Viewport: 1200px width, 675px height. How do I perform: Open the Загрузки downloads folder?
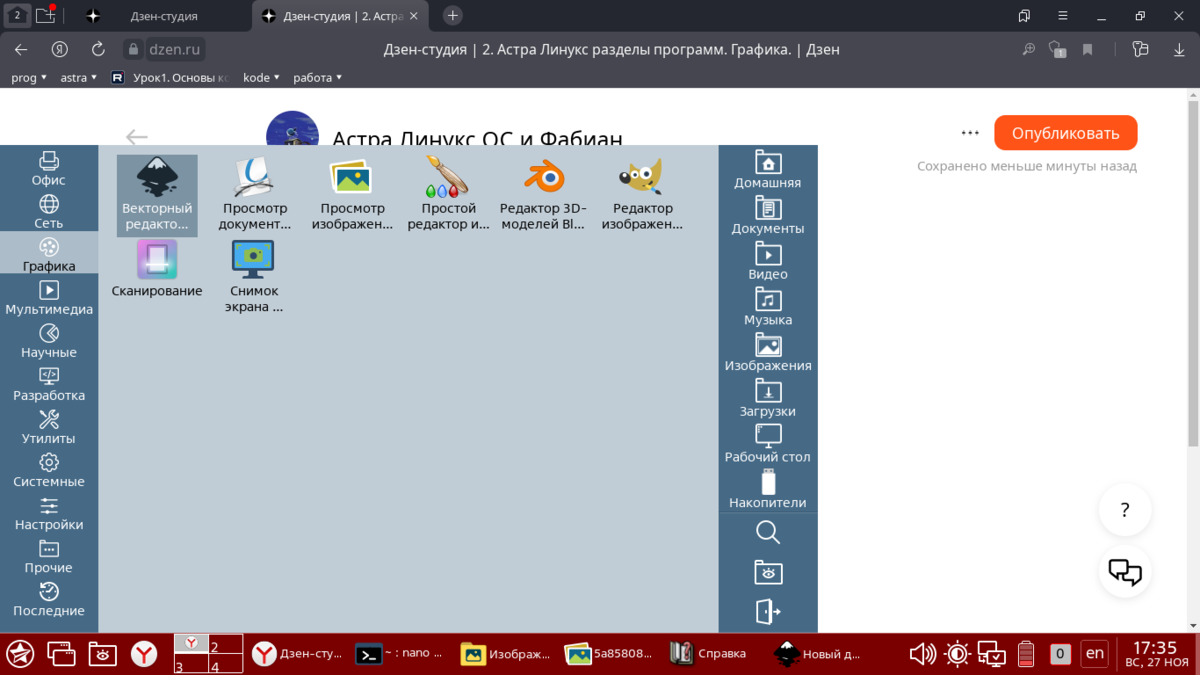[768, 398]
